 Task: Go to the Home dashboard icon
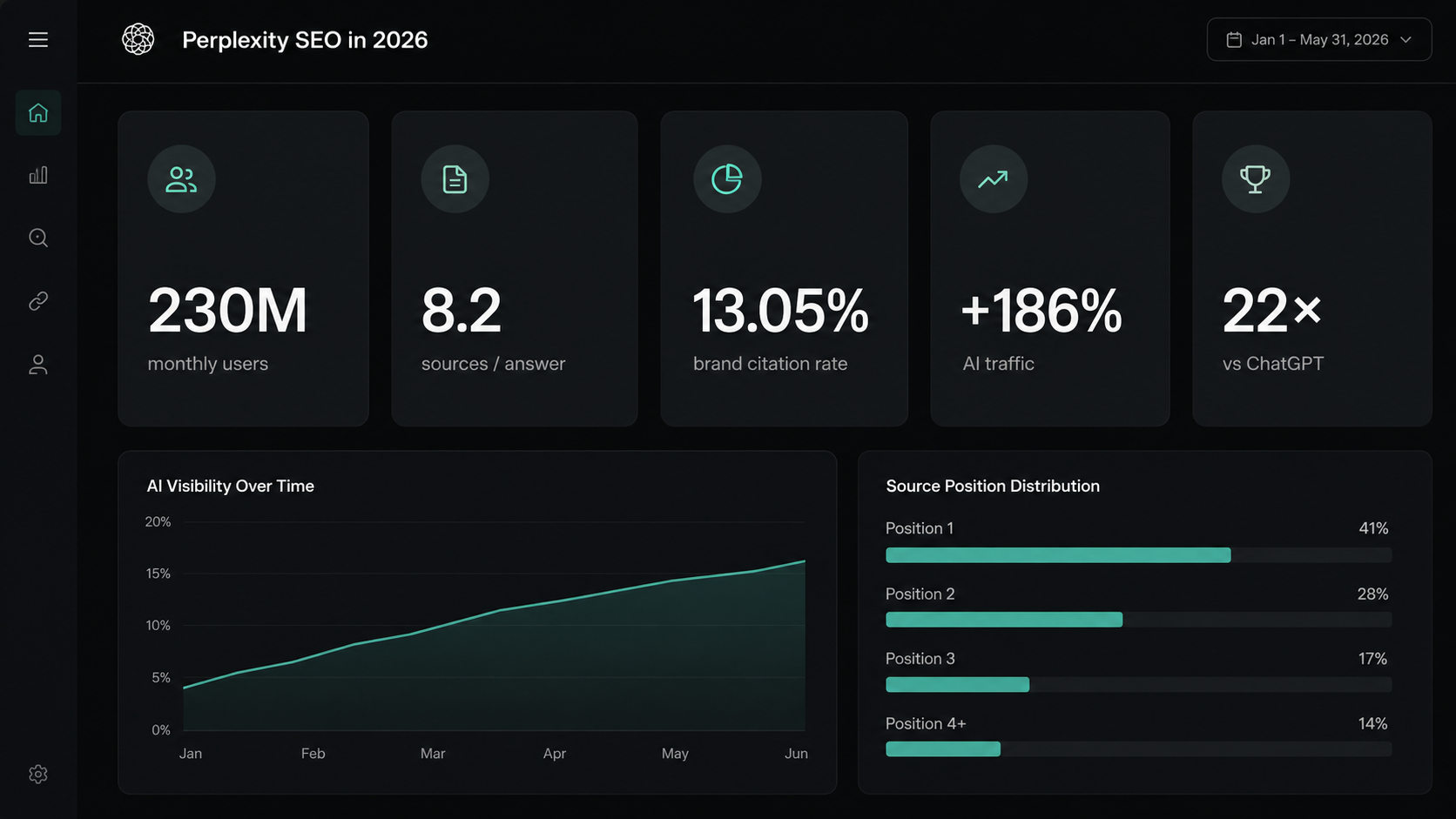click(x=38, y=112)
